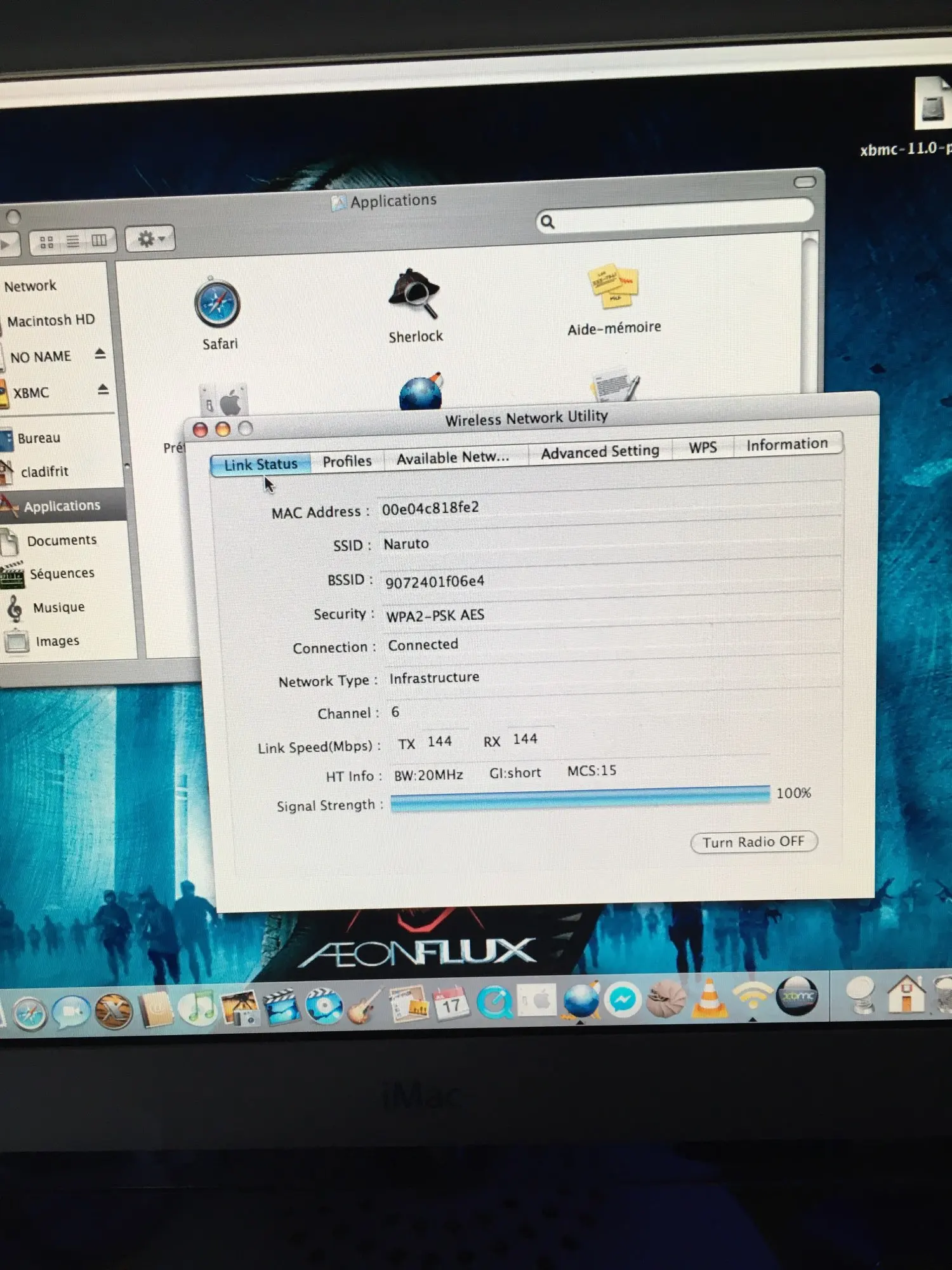Click the Signal Strength progress bar
Image resolution: width=952 pixels, height=1270 pixels.
click(x=580, y=798)
